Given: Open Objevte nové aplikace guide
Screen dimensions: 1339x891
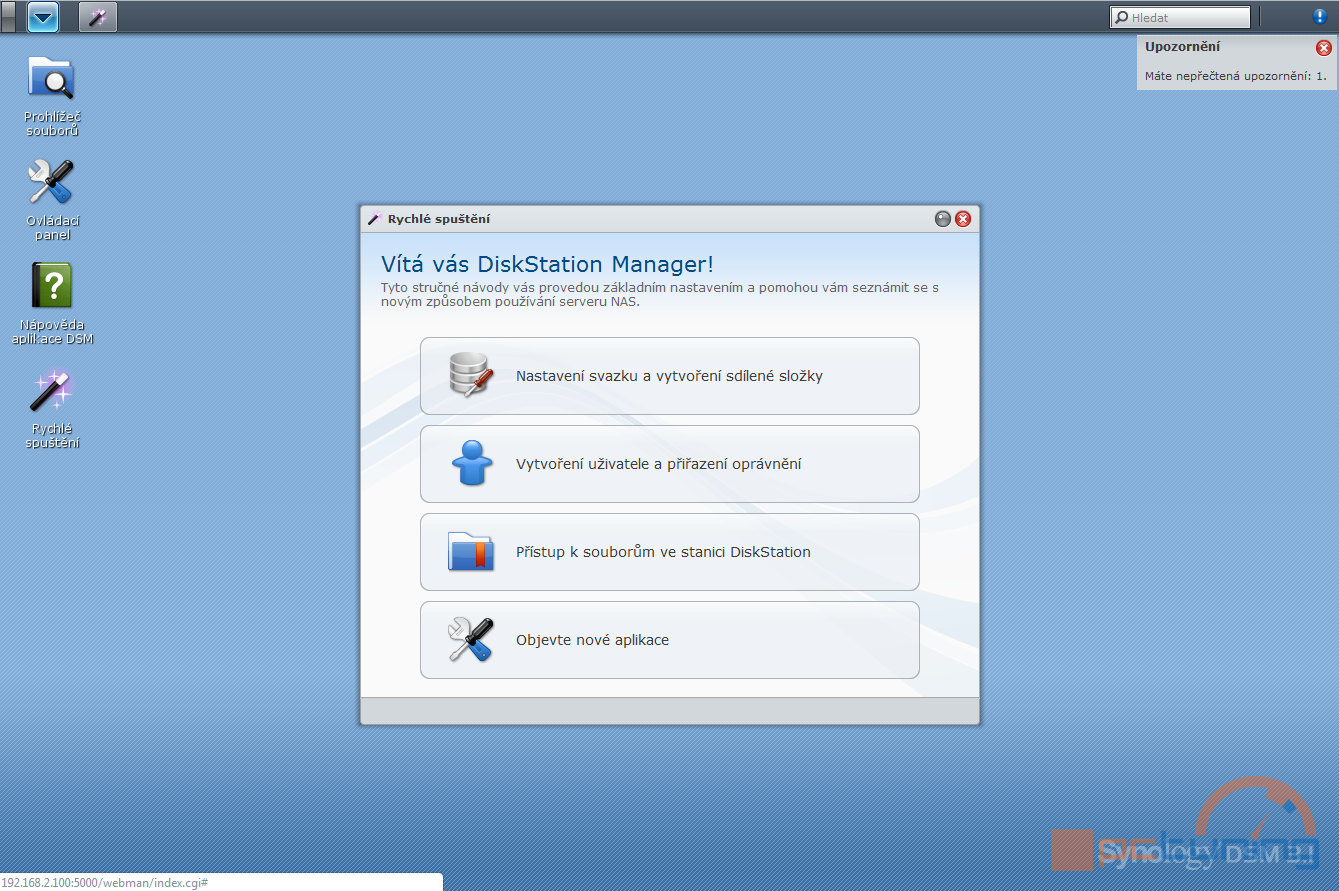Looking at the screenshot, I should tap(670, 640).
